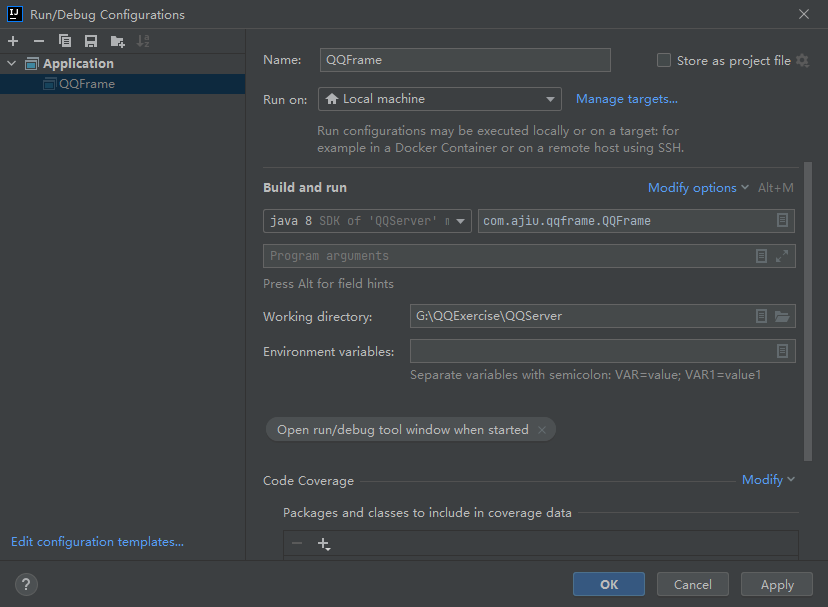The width and height of the screenshot is (828, 607).
Task: Open the Modify options menu
Action: tap(698, 188)
